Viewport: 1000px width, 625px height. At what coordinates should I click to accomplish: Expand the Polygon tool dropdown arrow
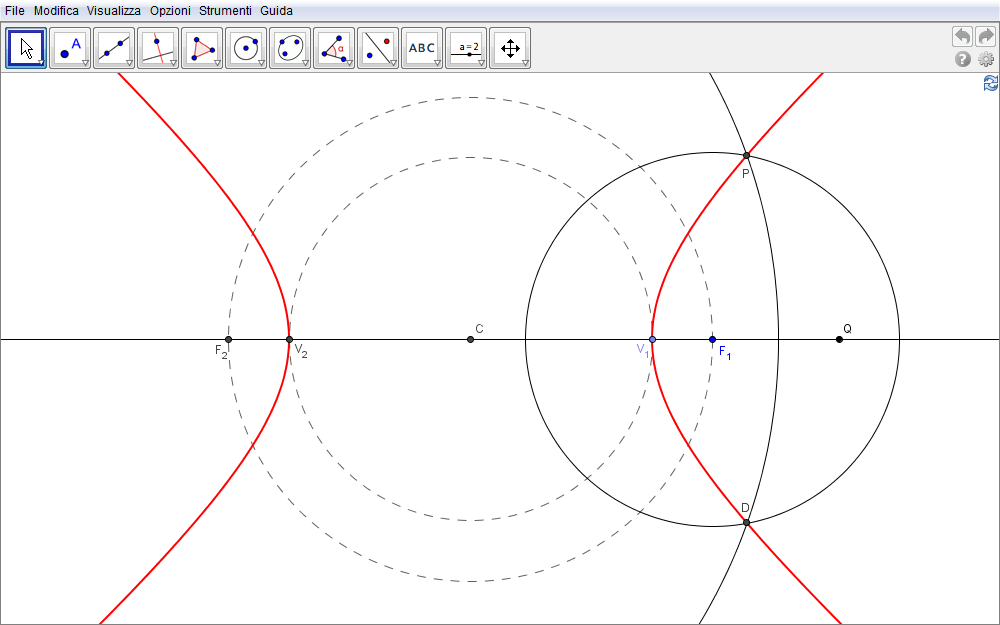(217, 63)
